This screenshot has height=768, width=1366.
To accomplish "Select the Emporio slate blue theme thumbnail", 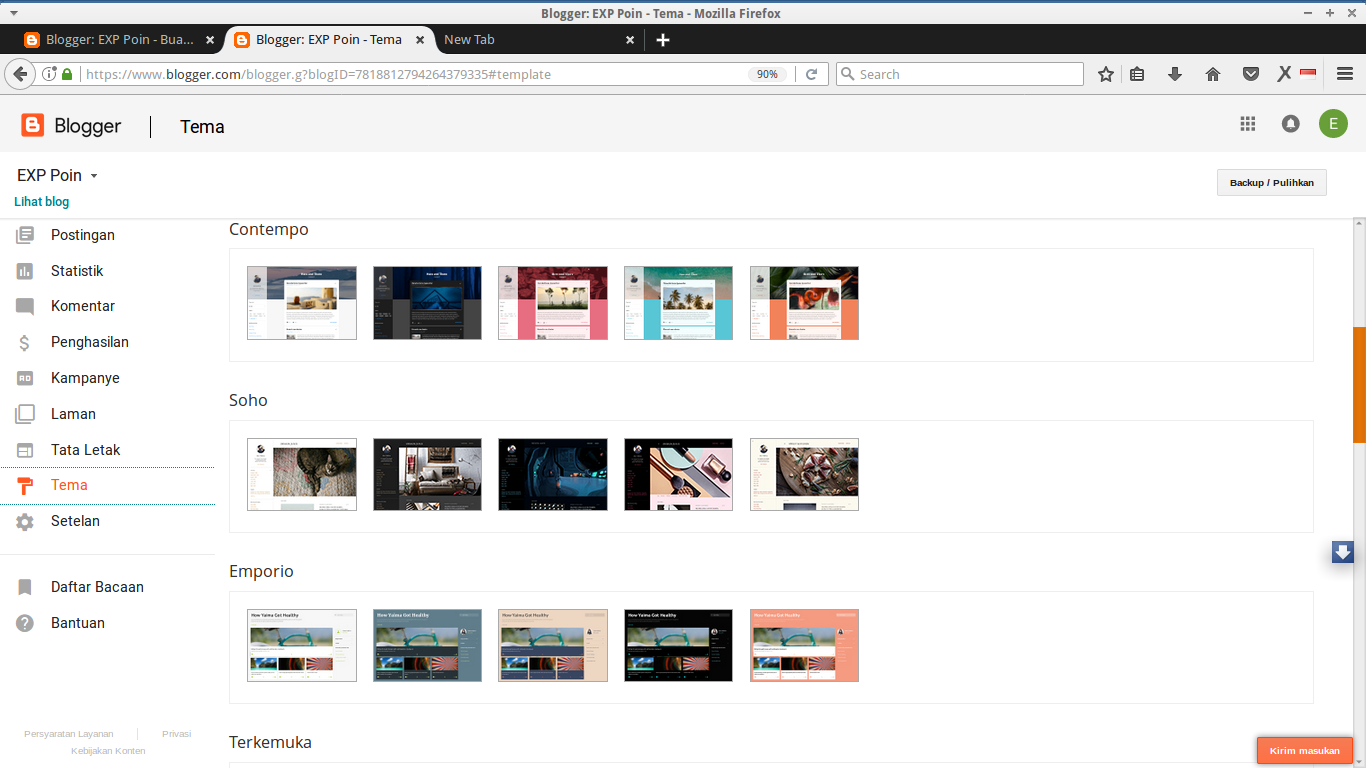I will point(427,645).
